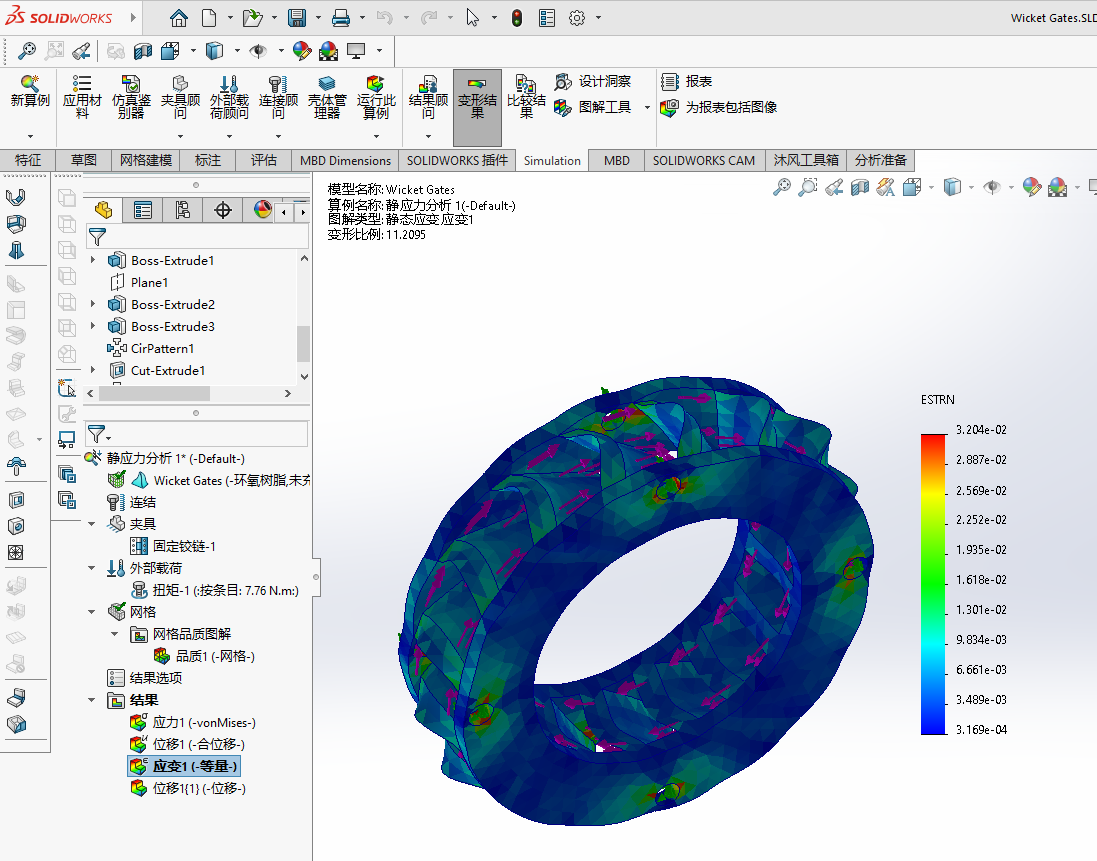
Task: Expand the Boss-Extrude2 feature
Action: tap(93, 304)
